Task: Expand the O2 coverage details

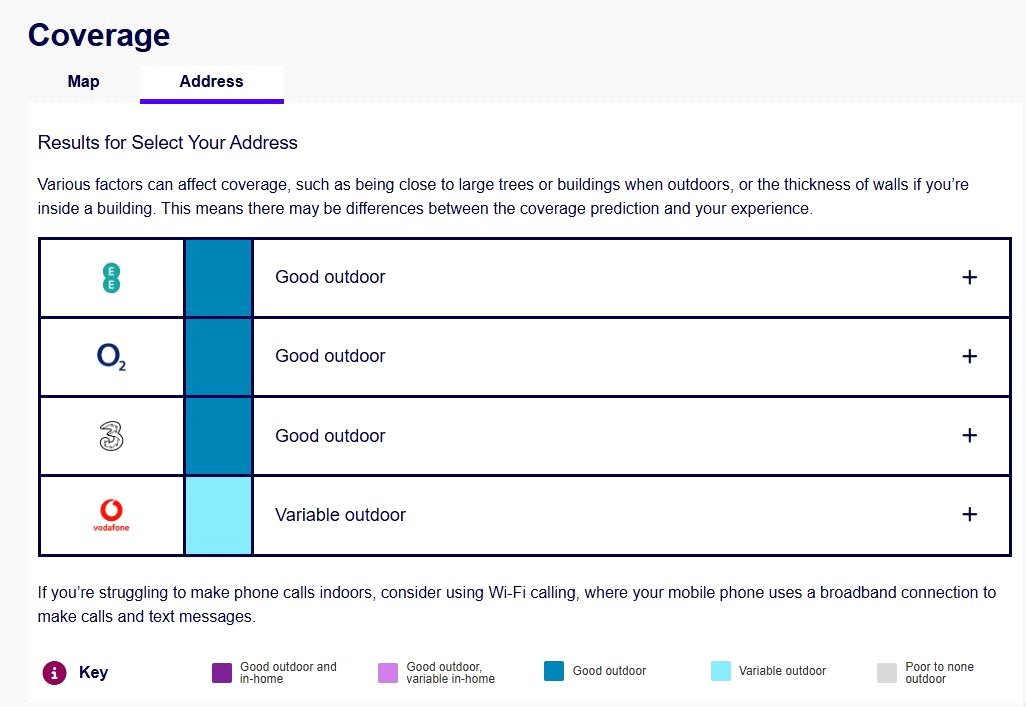Action: tap(968, 356)
